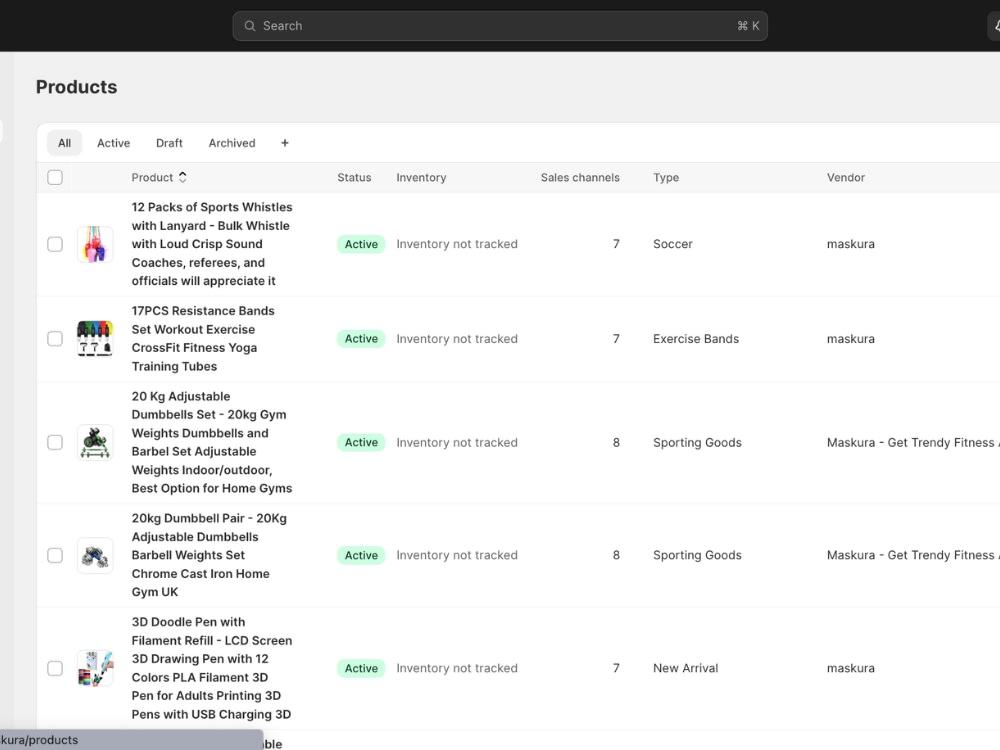Open Resistance Bands product thumbnail

[x=95, y=339]
